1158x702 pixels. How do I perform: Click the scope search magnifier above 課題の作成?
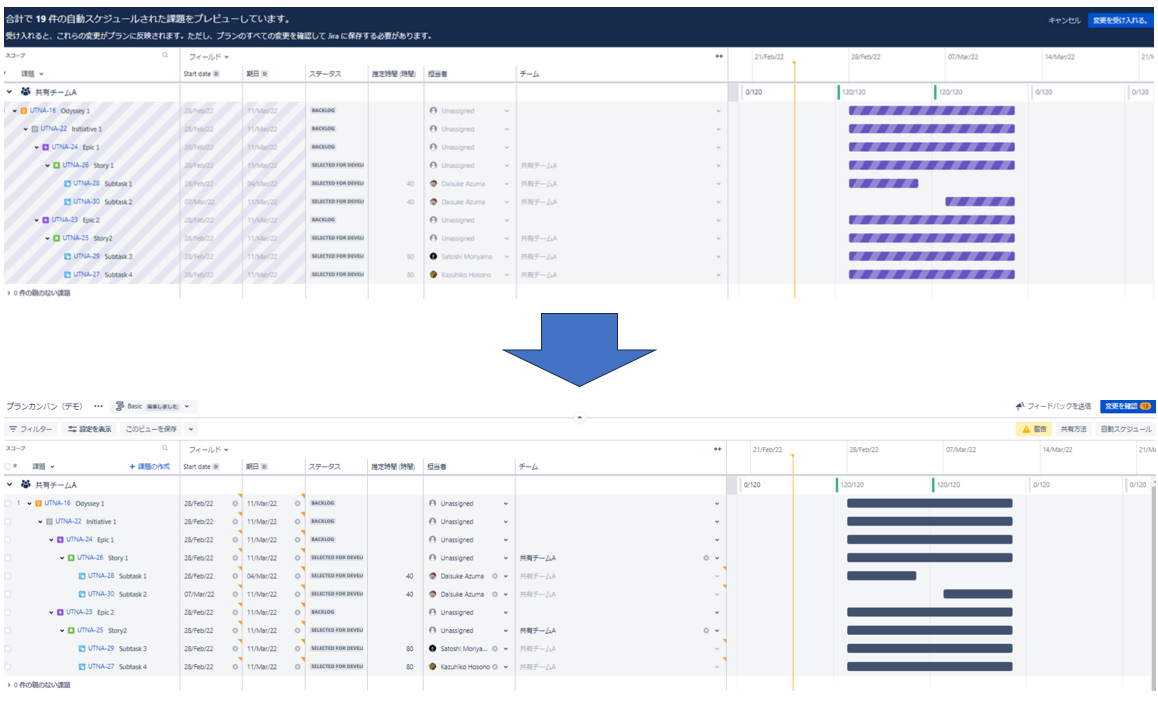[166, 448]
